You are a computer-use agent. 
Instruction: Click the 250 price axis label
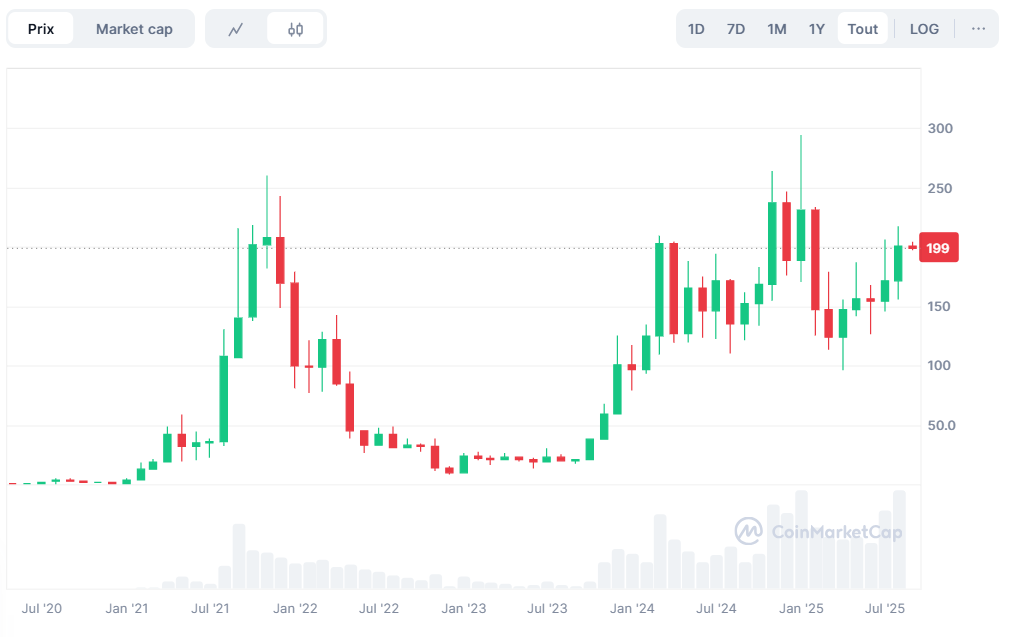coord(939,189)
